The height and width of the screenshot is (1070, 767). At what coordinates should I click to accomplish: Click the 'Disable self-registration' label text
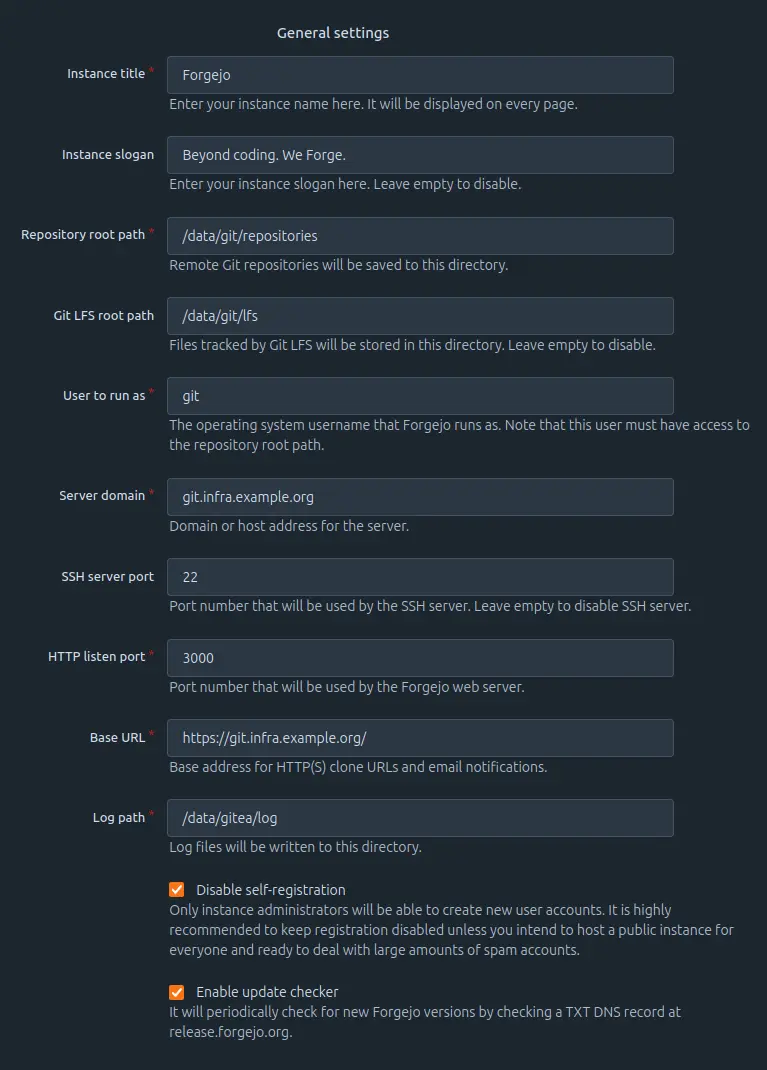coord(270,890)
